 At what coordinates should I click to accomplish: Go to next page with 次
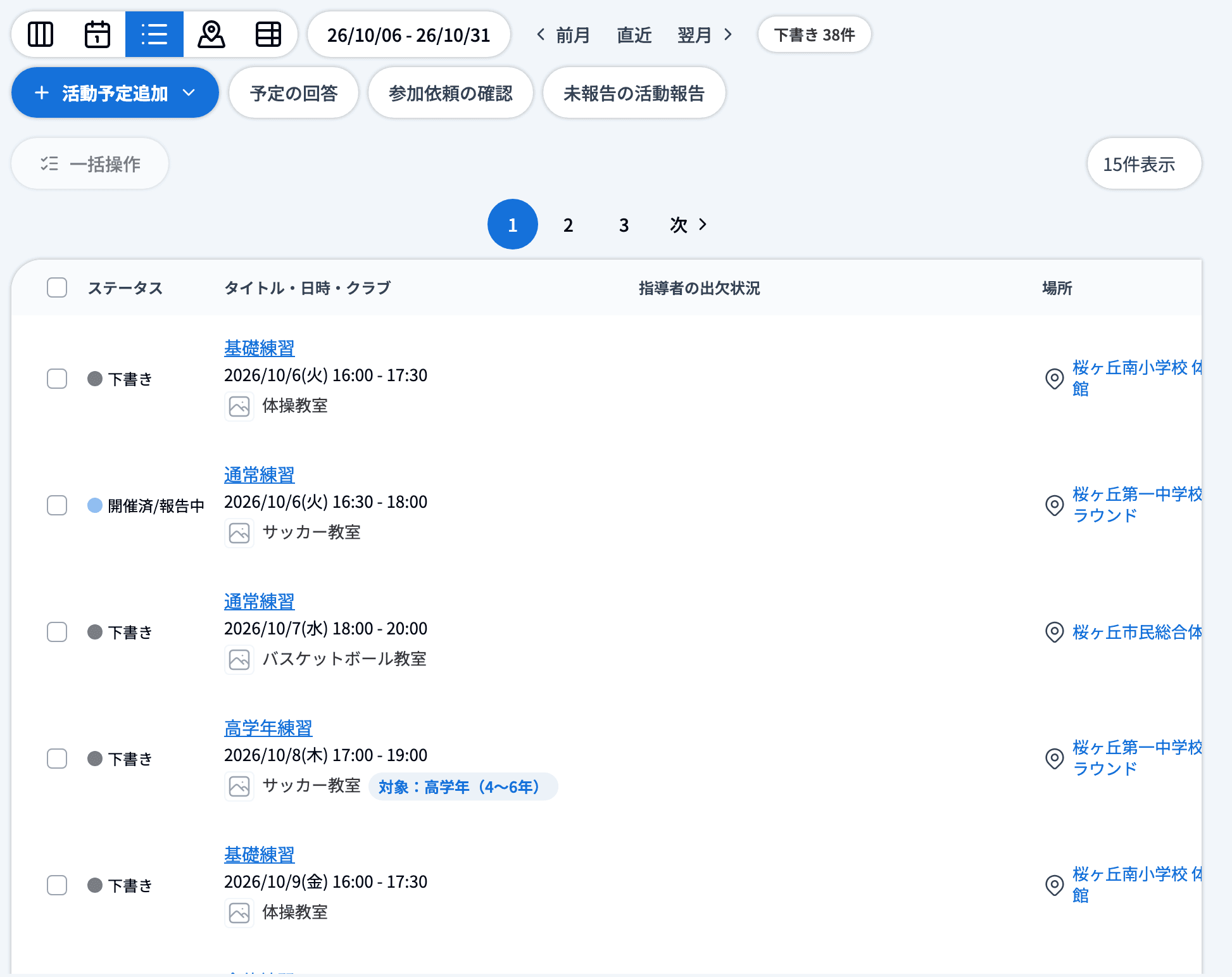(x=689, y=225)
